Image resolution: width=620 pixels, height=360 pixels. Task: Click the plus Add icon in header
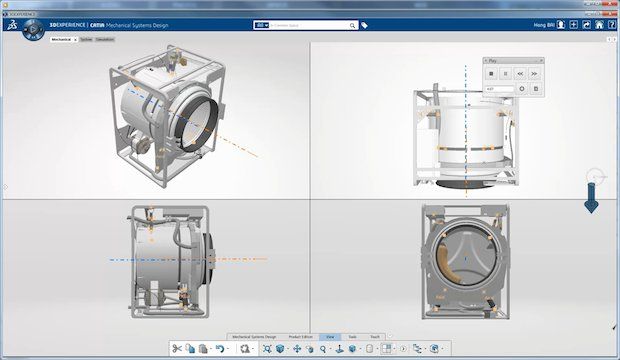[x=574, y=25]
